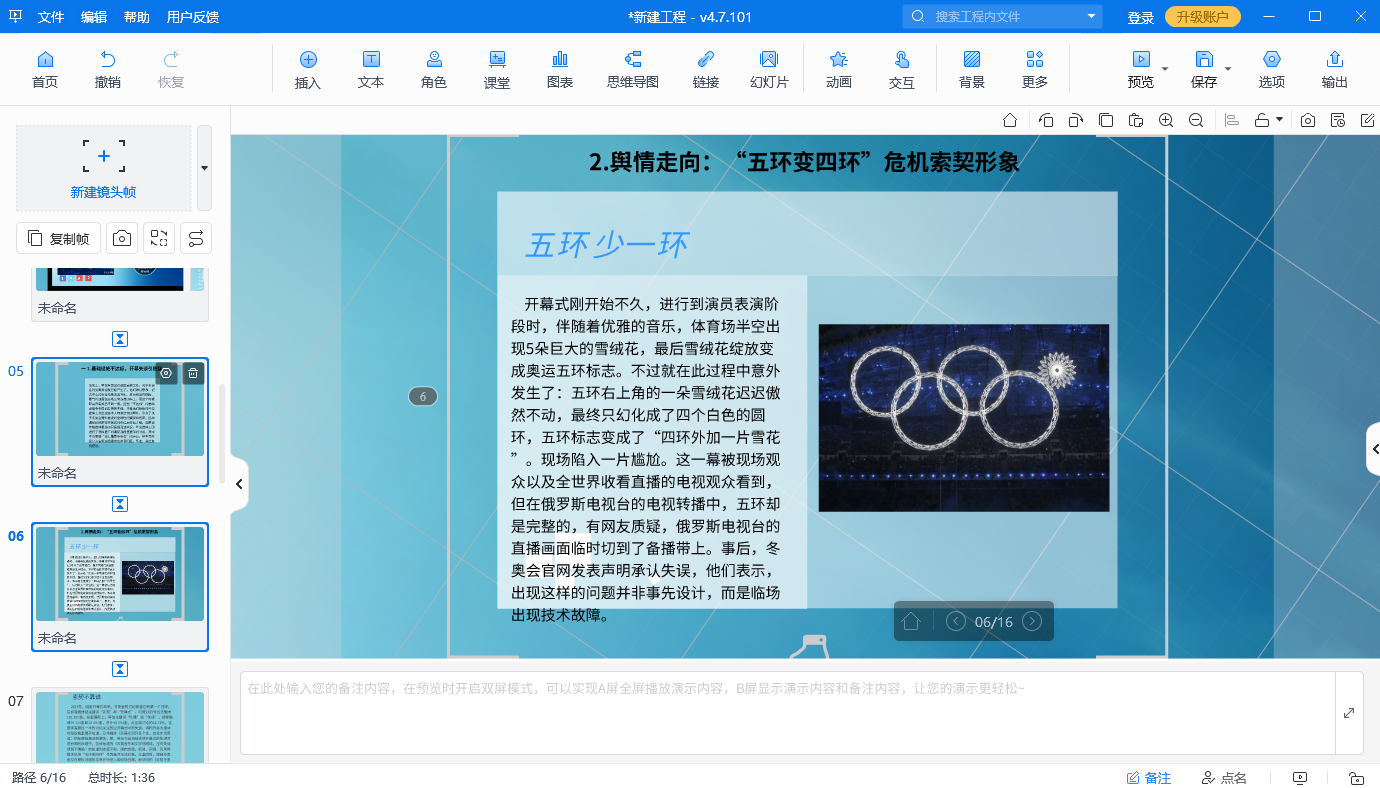This screenshot has height=788, width=1380.
Task: Click the 输出 export icon
Action: [1334, 69]
